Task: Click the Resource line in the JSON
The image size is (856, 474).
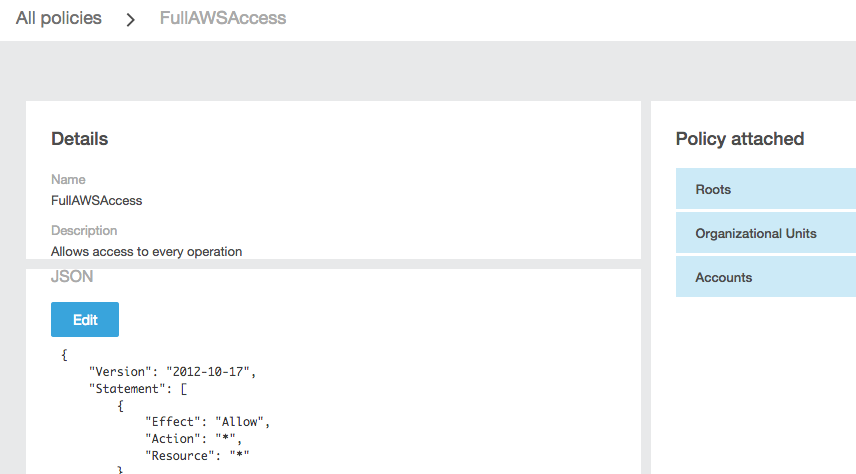Action: tap(197, 455)
